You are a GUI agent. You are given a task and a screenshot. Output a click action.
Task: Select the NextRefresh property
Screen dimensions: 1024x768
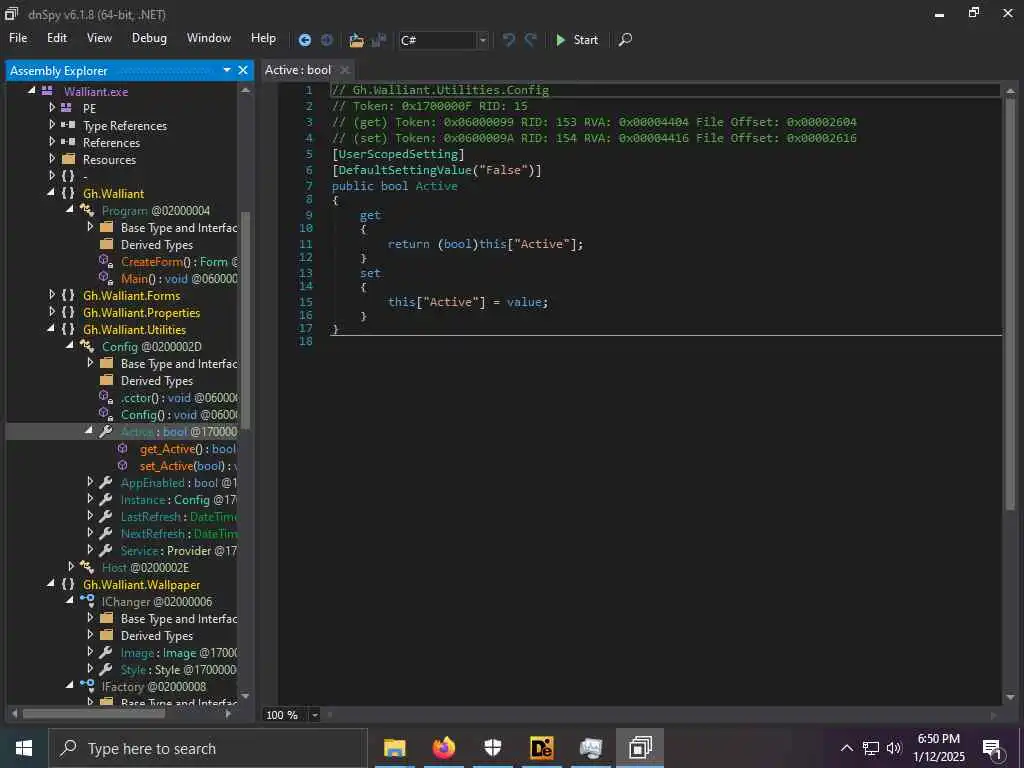pyautogui.click(x=178, y=533)
